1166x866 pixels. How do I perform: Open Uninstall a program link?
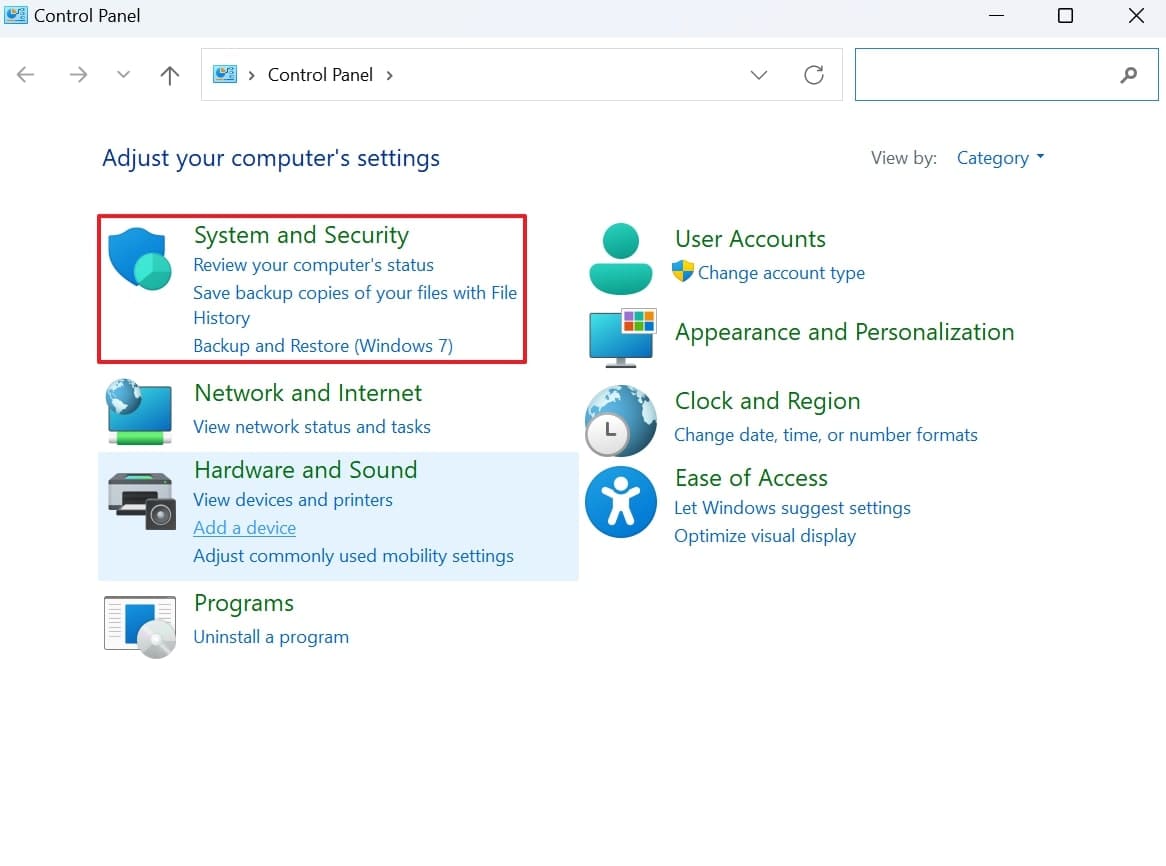point(270,637)
